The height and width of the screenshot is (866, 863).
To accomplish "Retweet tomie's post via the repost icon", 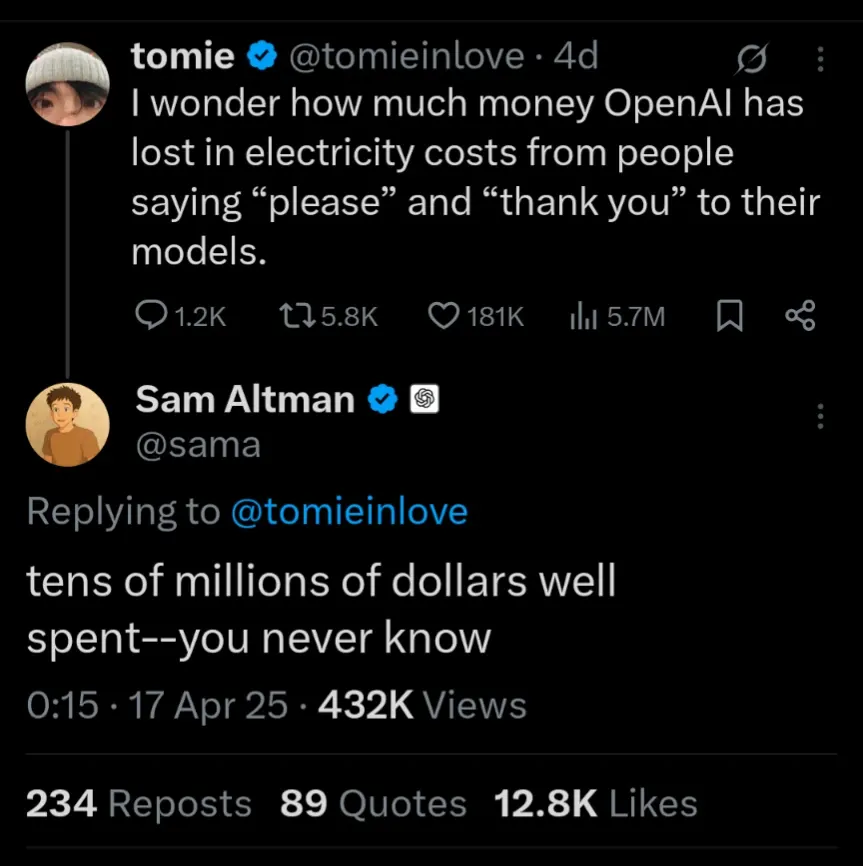I will [x=298, y=316].
